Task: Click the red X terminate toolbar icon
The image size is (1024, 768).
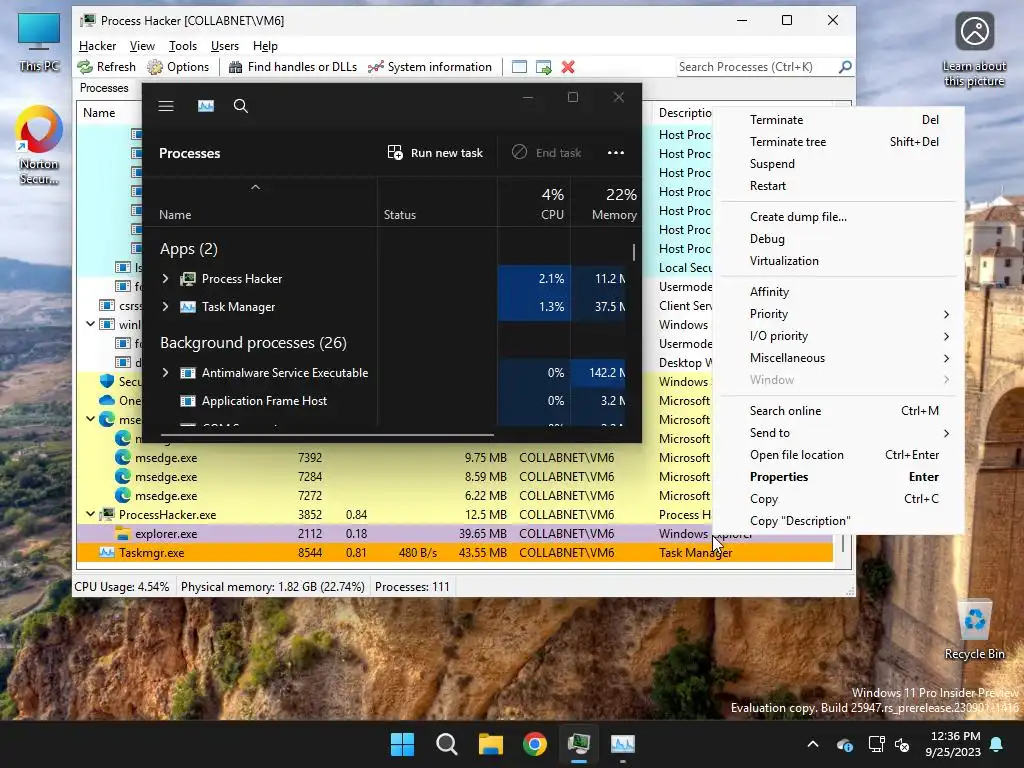Action: coord(568,67)
